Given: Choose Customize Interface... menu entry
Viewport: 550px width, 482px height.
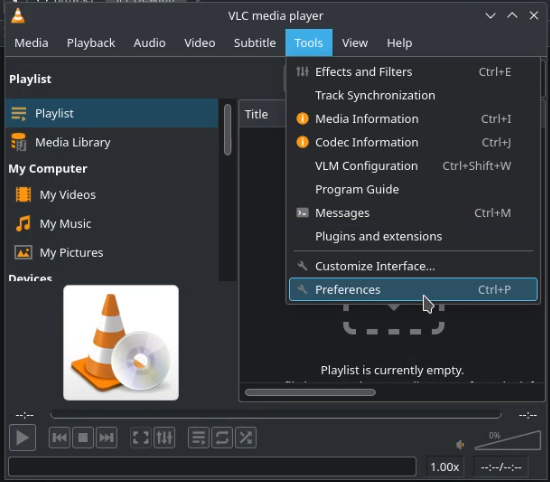Looking at the screenshot, I should click(413, 266).
